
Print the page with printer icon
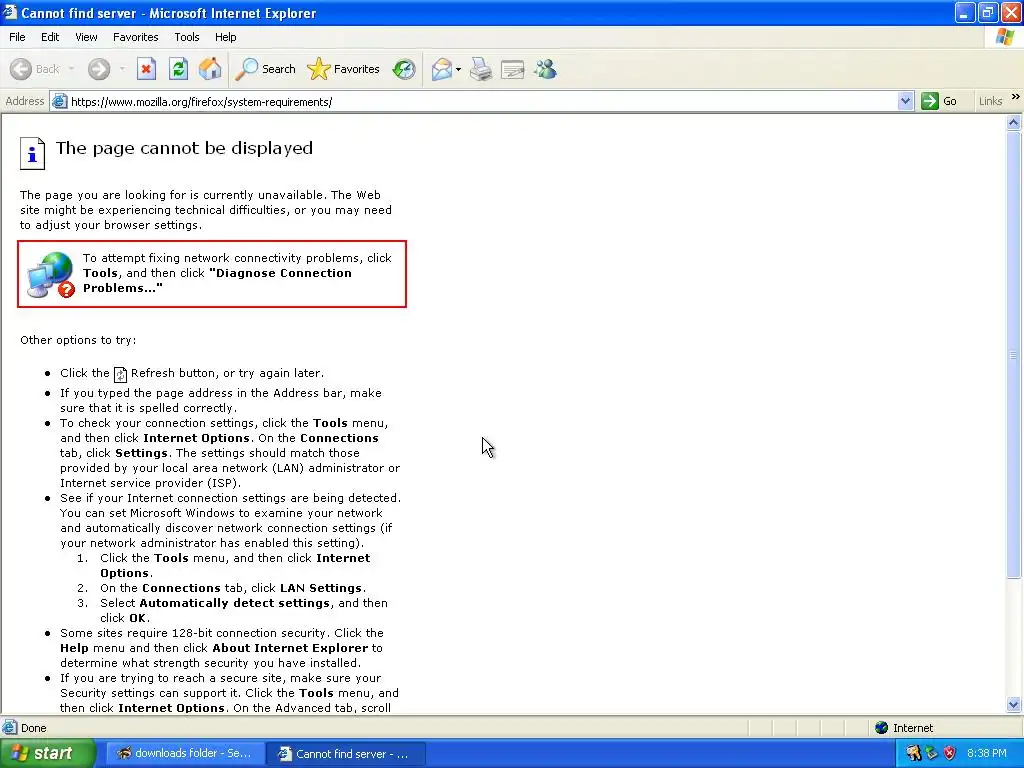point(481,69)
